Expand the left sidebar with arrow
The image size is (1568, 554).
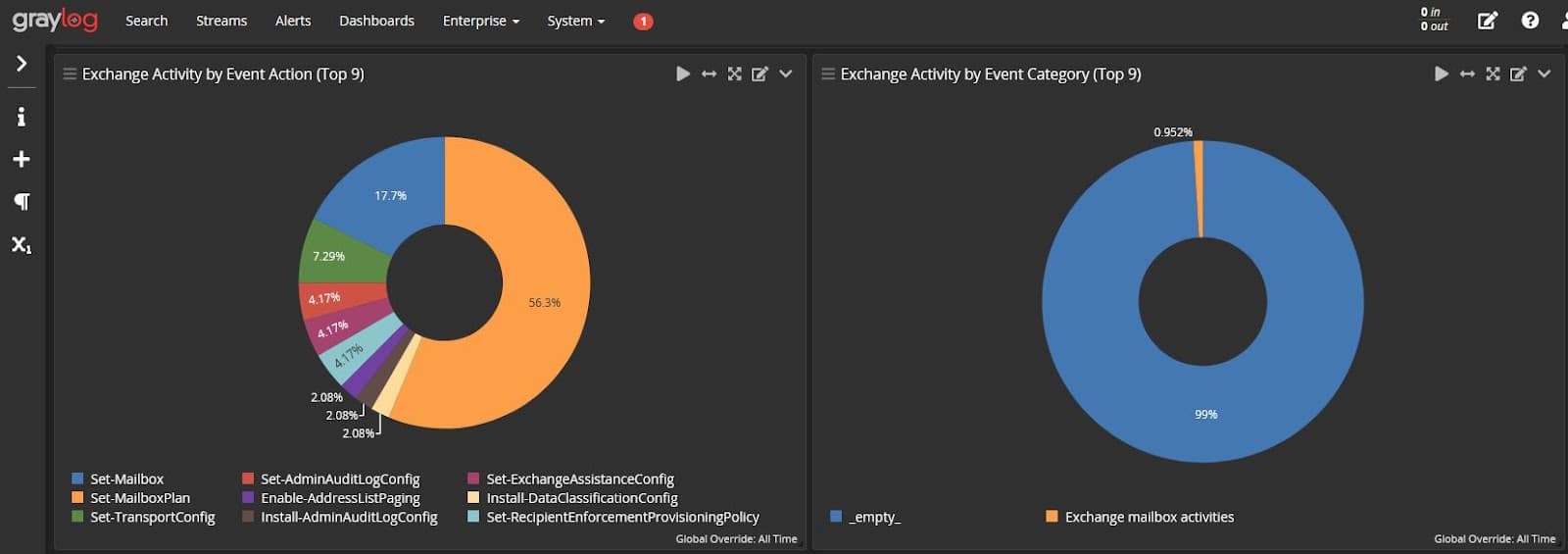point(21,64)
